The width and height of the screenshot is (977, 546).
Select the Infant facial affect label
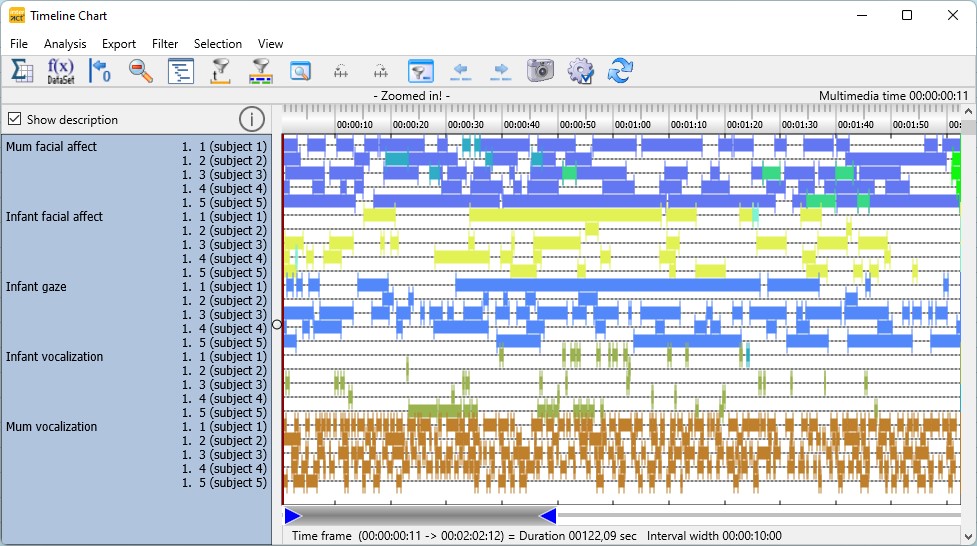click(x=54, y=216)
